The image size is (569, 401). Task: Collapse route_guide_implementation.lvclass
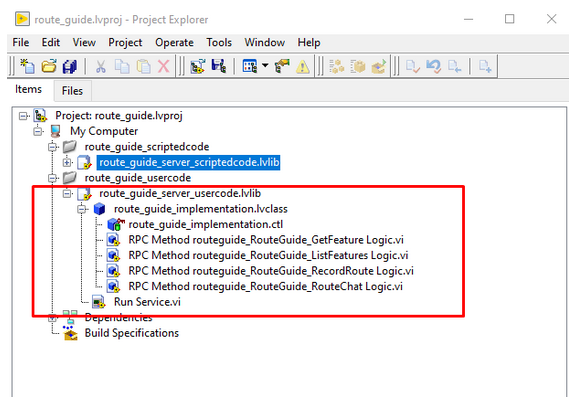(82, 209)
